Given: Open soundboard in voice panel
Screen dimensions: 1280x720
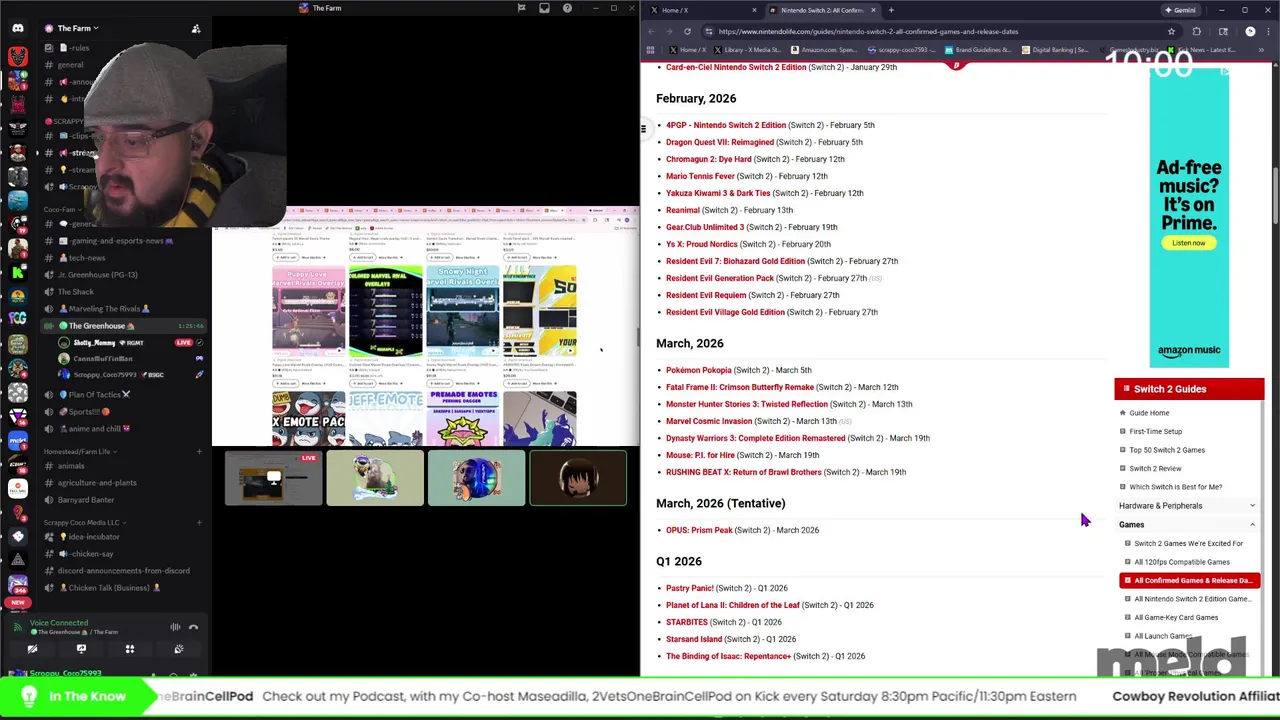Looking at the screenshot, I should (x=179, y=649).
